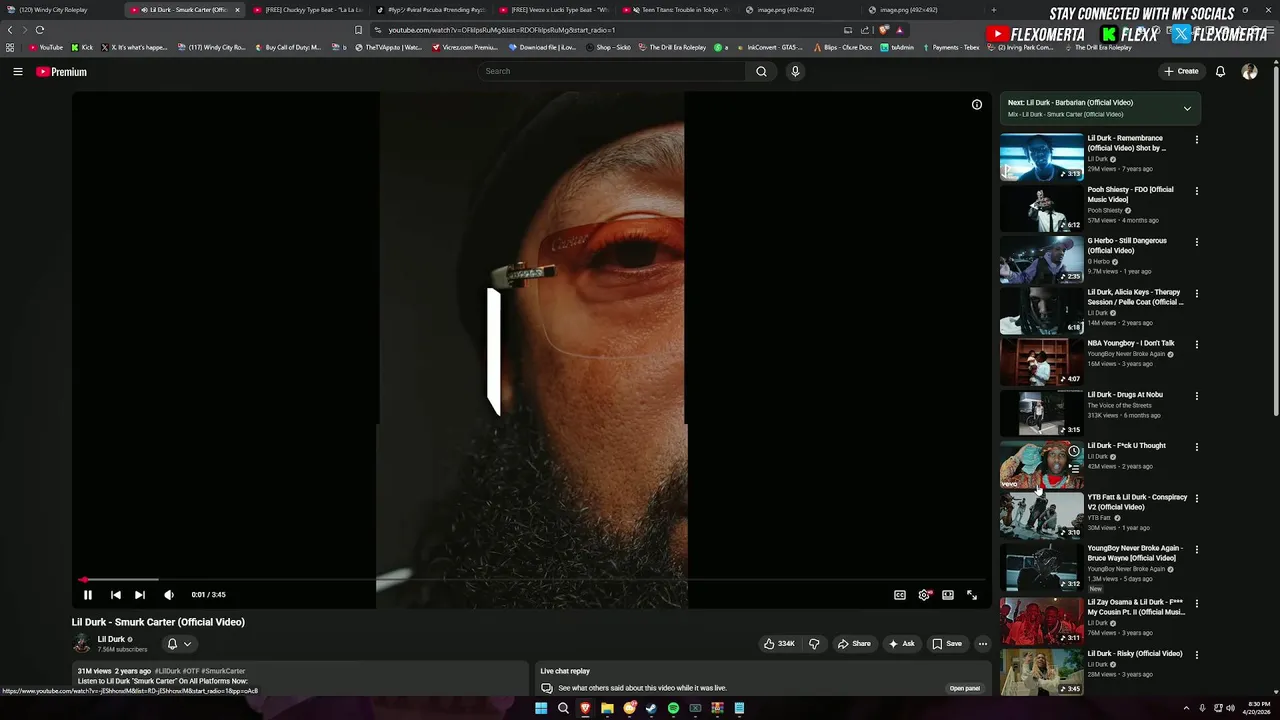
Task: Go back in browser history
Action: tap(10, 30)
